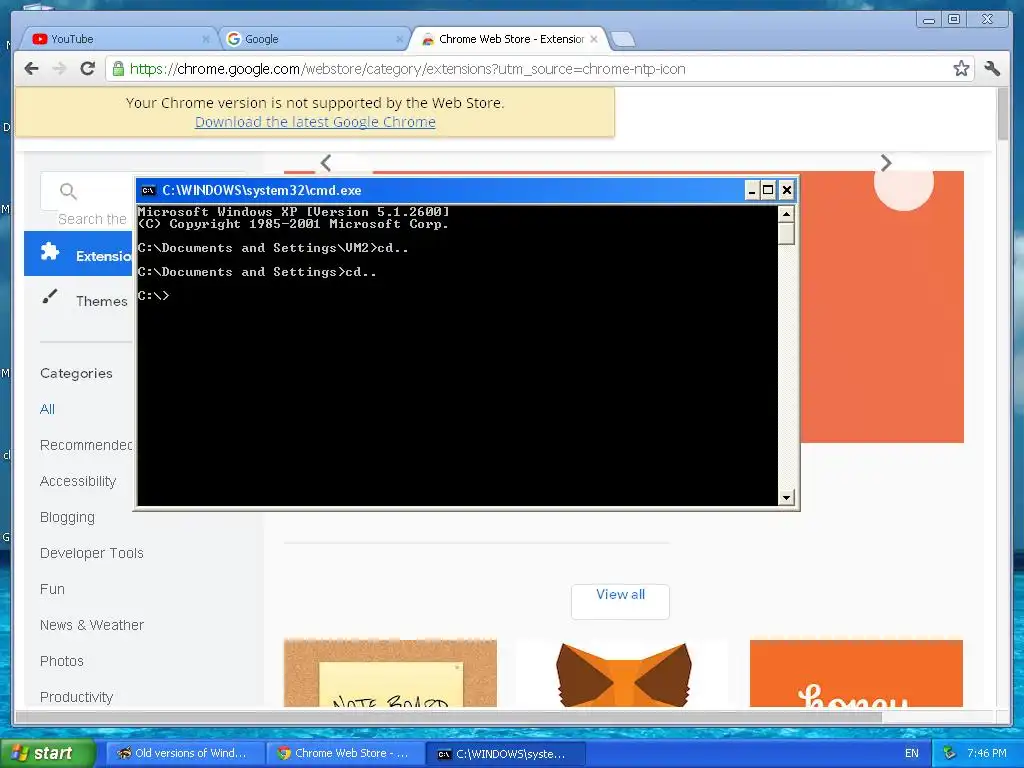1024x768 pixels.
Task: Close the Google tab
Action: coord(399,39)
